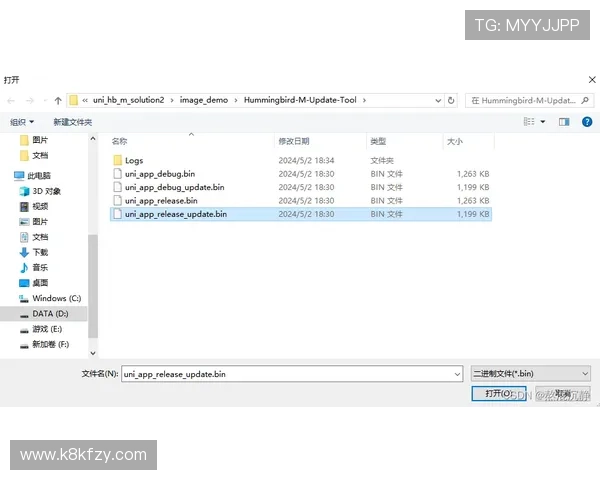Expand the view options dropdown arrow
600x480 pixels.
543,122
